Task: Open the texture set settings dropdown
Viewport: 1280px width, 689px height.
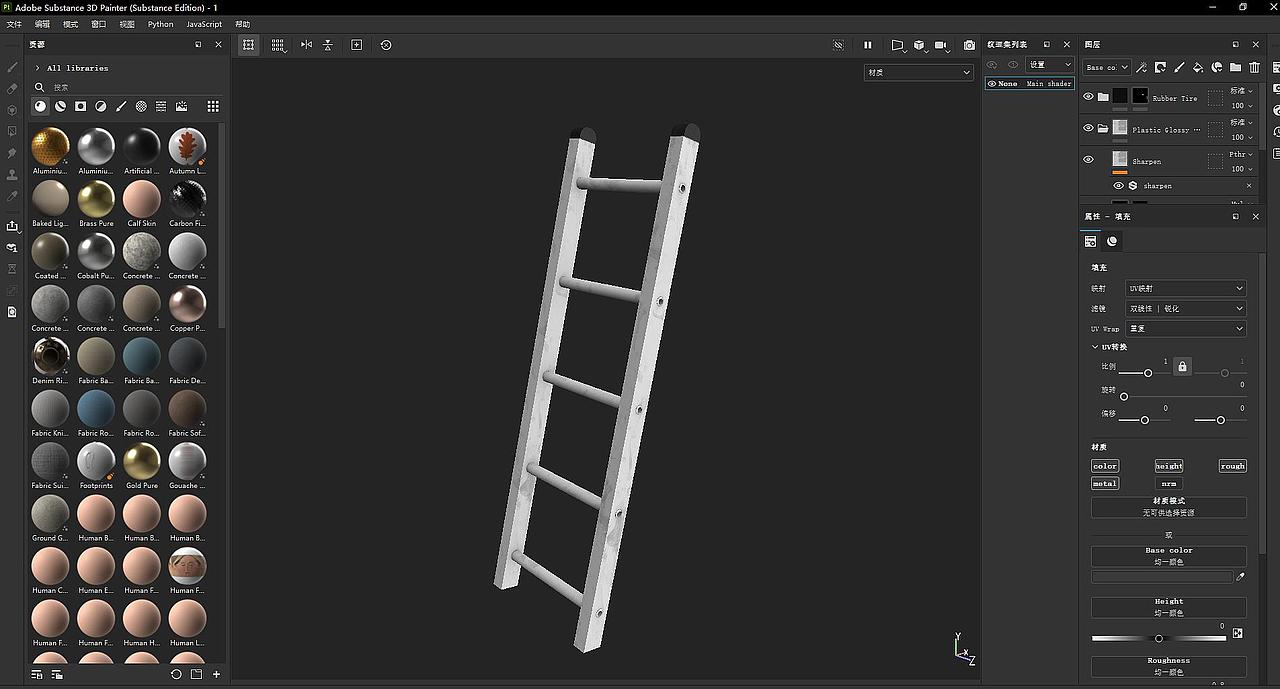Action: (x=1050, y=65)
